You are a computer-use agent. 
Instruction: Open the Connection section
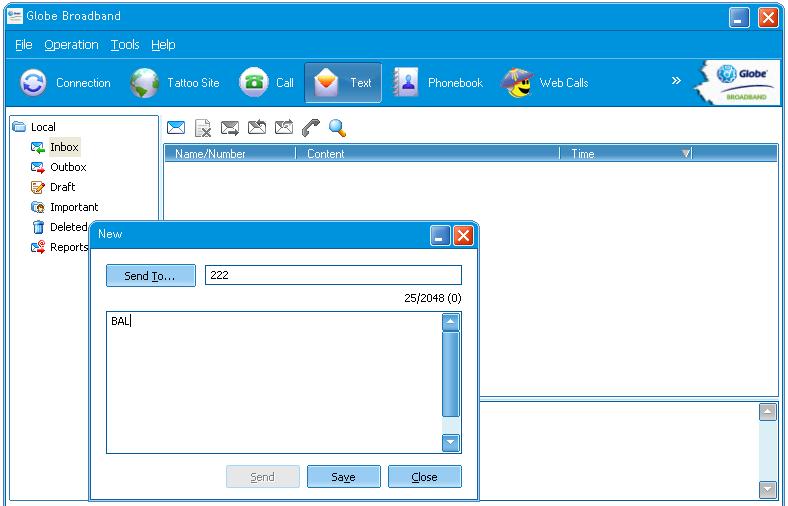[x=65, y=83]
